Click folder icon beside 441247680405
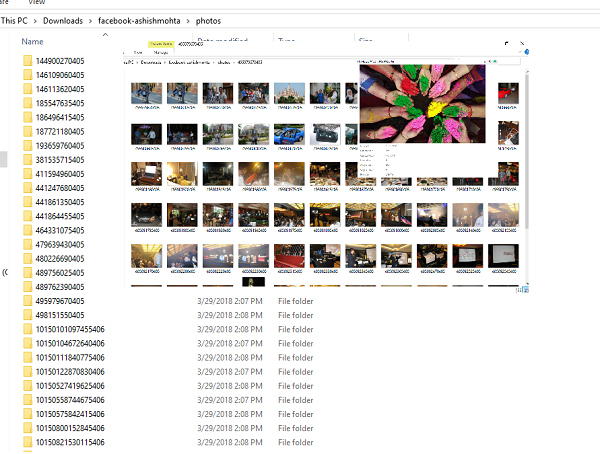 [x=28, y=188]
